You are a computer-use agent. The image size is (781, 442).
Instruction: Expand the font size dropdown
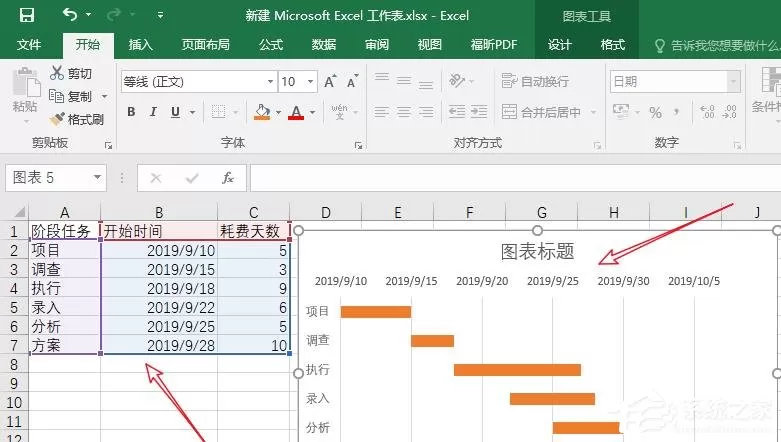[310, 81]
